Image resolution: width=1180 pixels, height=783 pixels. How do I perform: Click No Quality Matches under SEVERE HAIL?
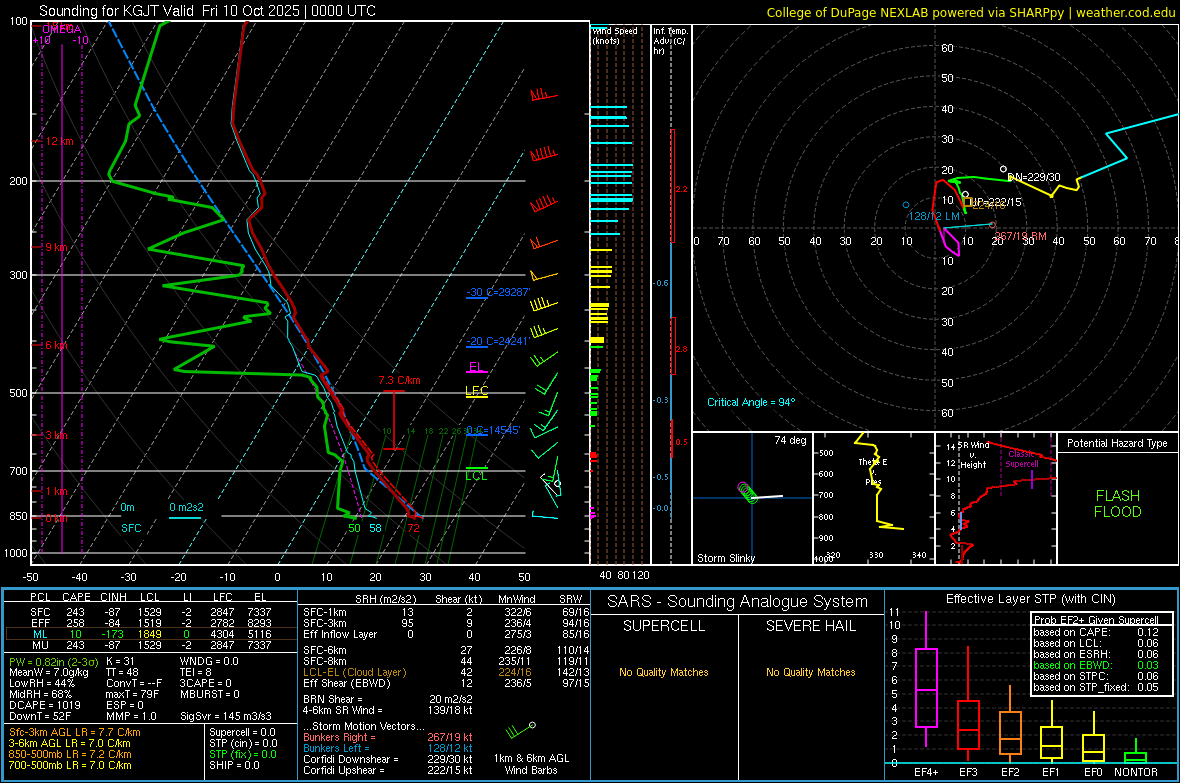click(x=810, y=672)
